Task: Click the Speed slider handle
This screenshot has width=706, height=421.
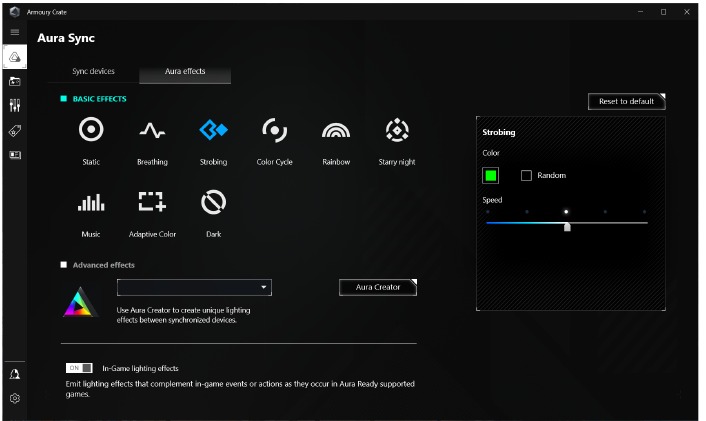Action: point(567,227)
